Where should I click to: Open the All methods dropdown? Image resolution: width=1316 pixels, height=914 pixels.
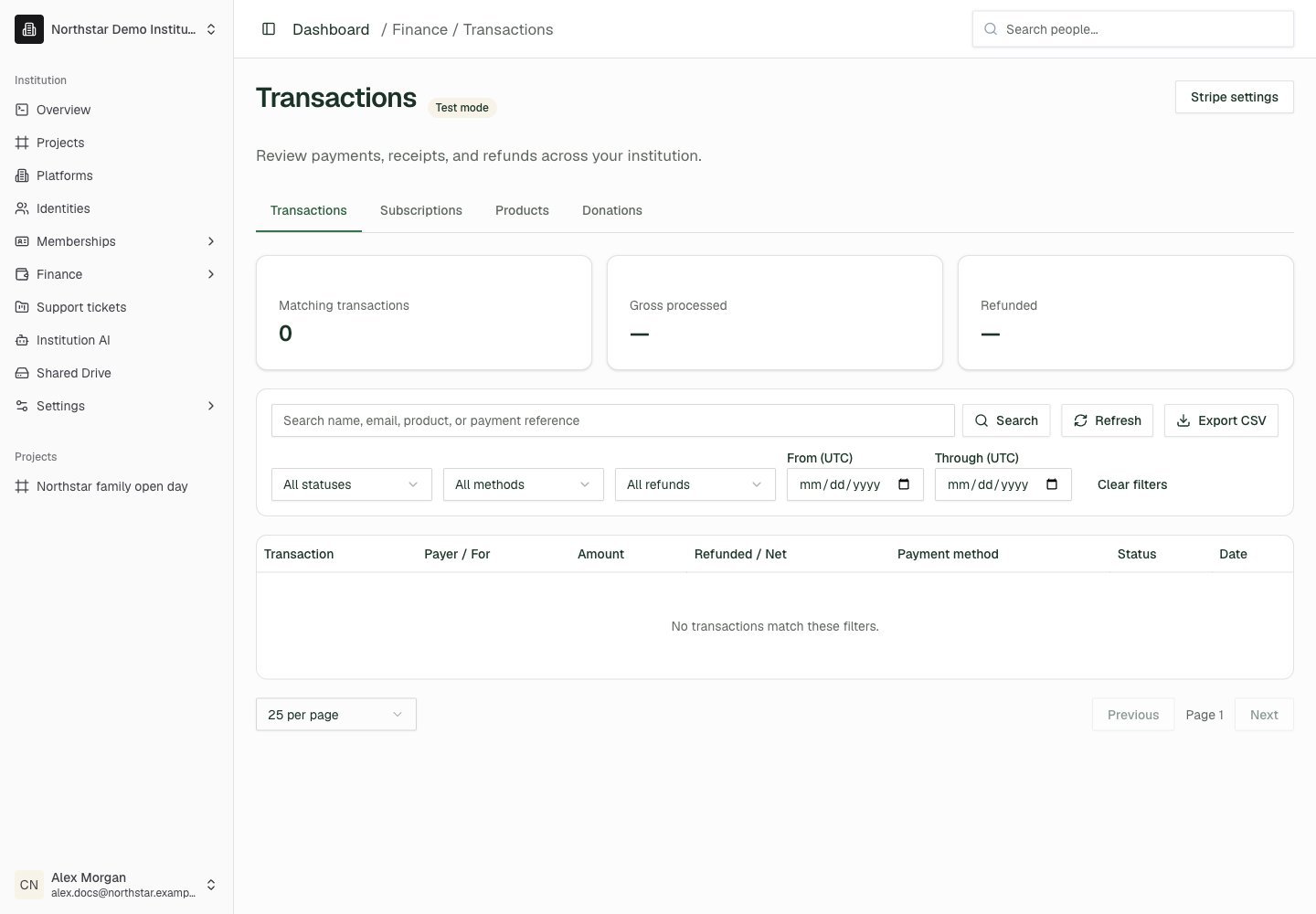pos(524,484)
